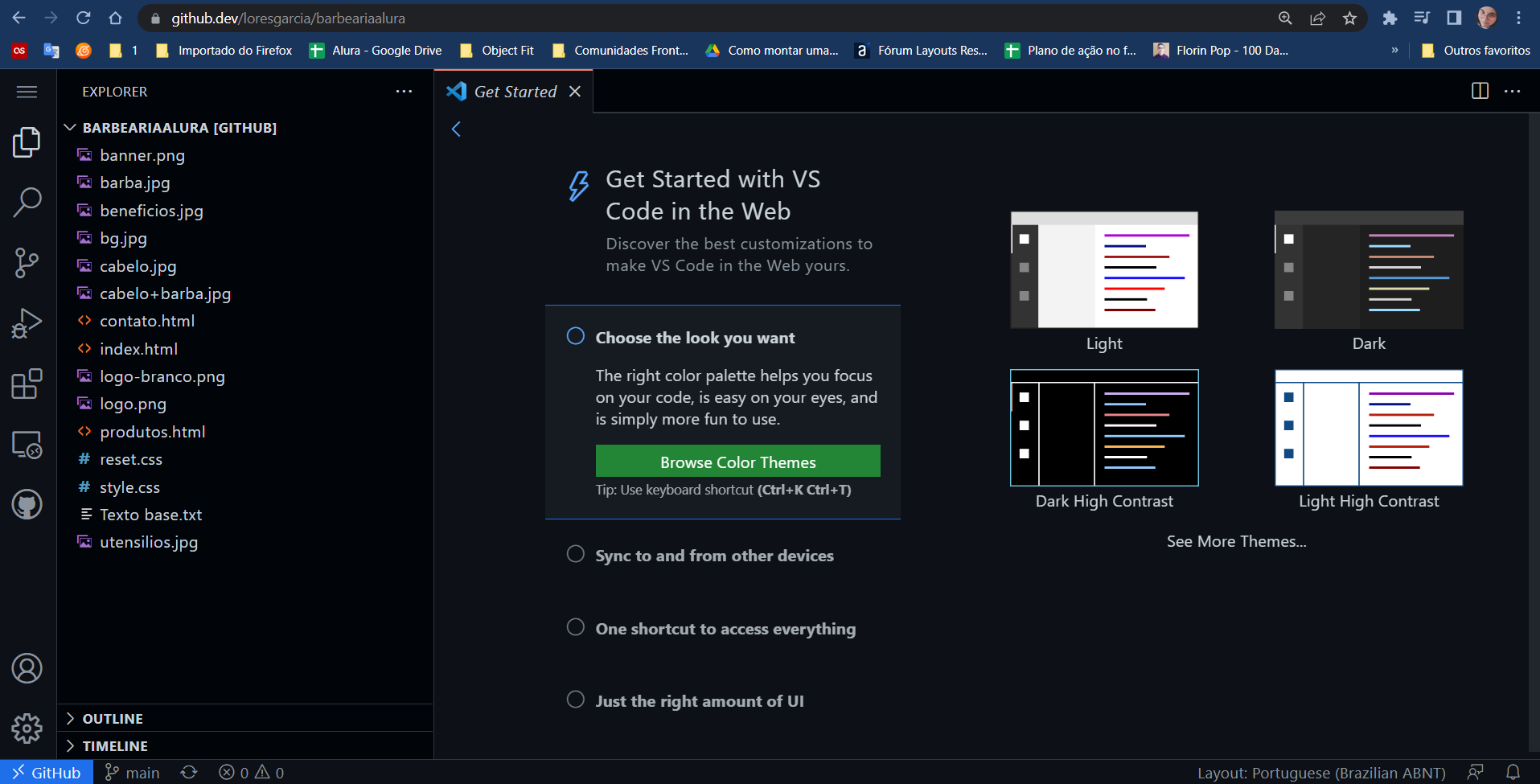Open reset.css in the explorer
The width and height of the screenshot is (1540, 784).
(x=245, y=459)
